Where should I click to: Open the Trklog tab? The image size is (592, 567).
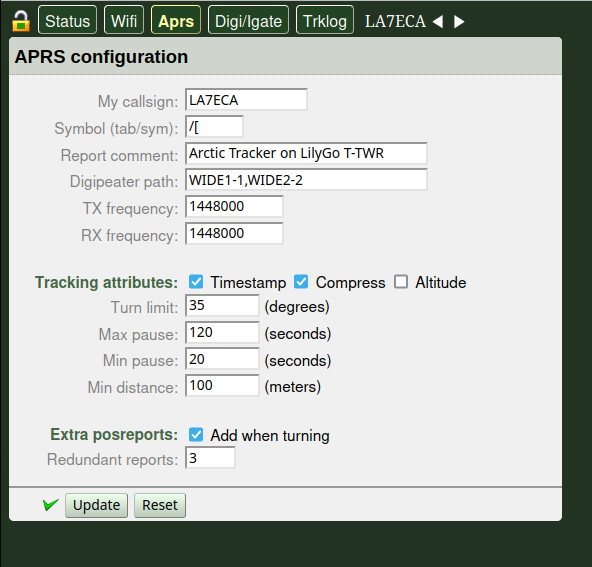[325, 20]
